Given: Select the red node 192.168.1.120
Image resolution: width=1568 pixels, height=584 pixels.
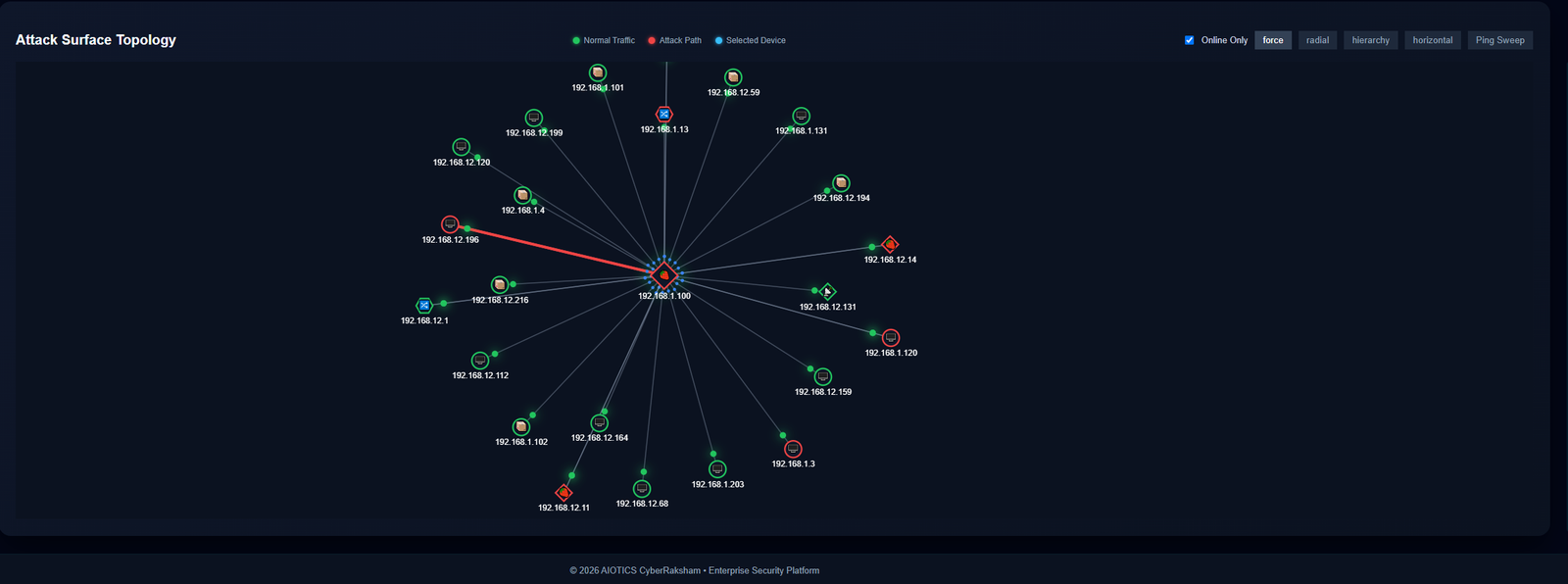Looking at the screenshot, I should point(891,337).
